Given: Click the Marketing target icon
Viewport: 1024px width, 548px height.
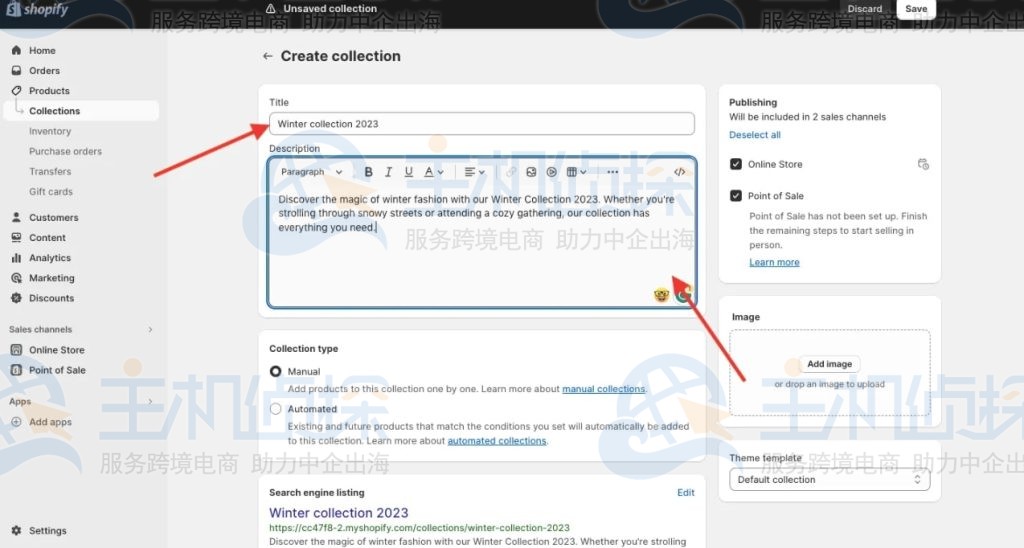Looking at the screenshot, I should tap(16, 278).
